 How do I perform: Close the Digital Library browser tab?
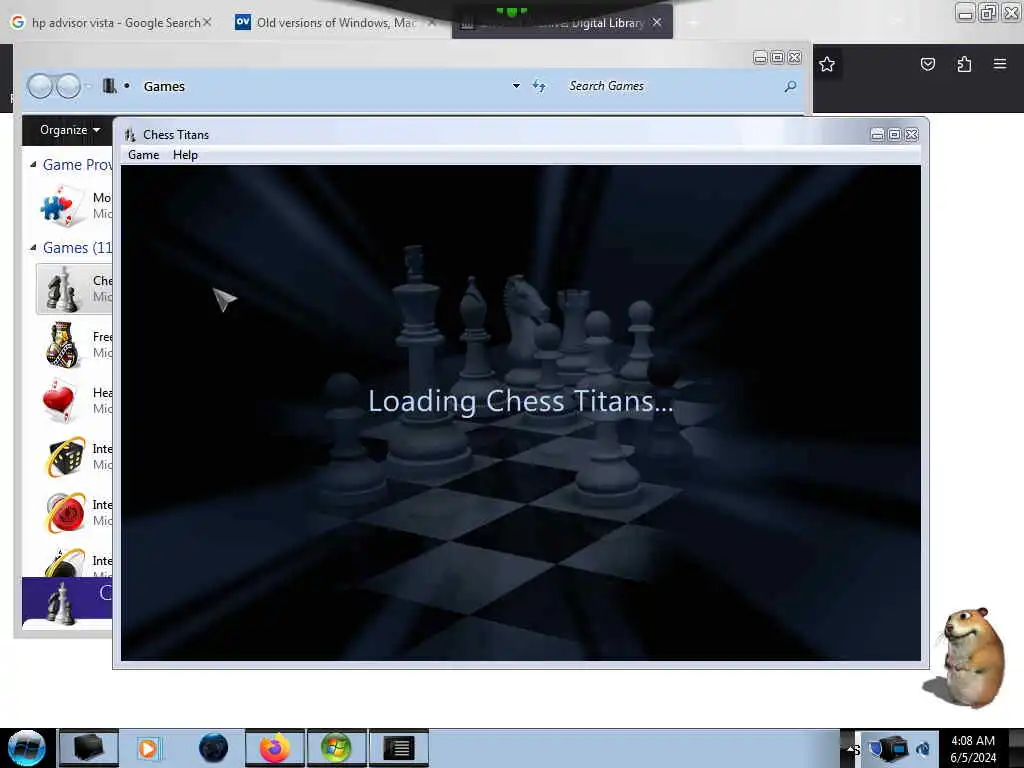657,23
